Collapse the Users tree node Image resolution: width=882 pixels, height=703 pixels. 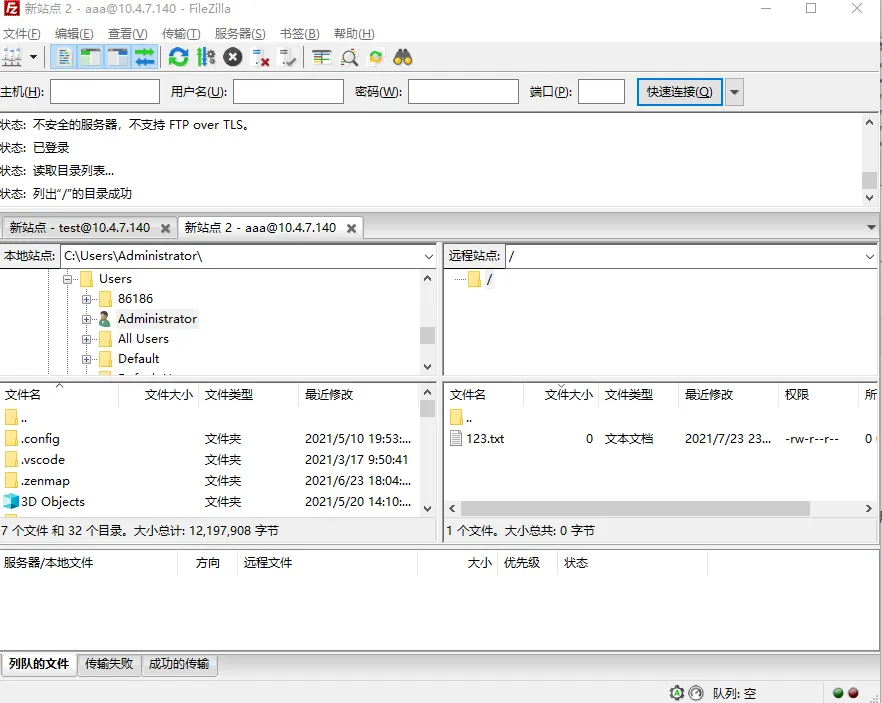[x=68, y=279]
